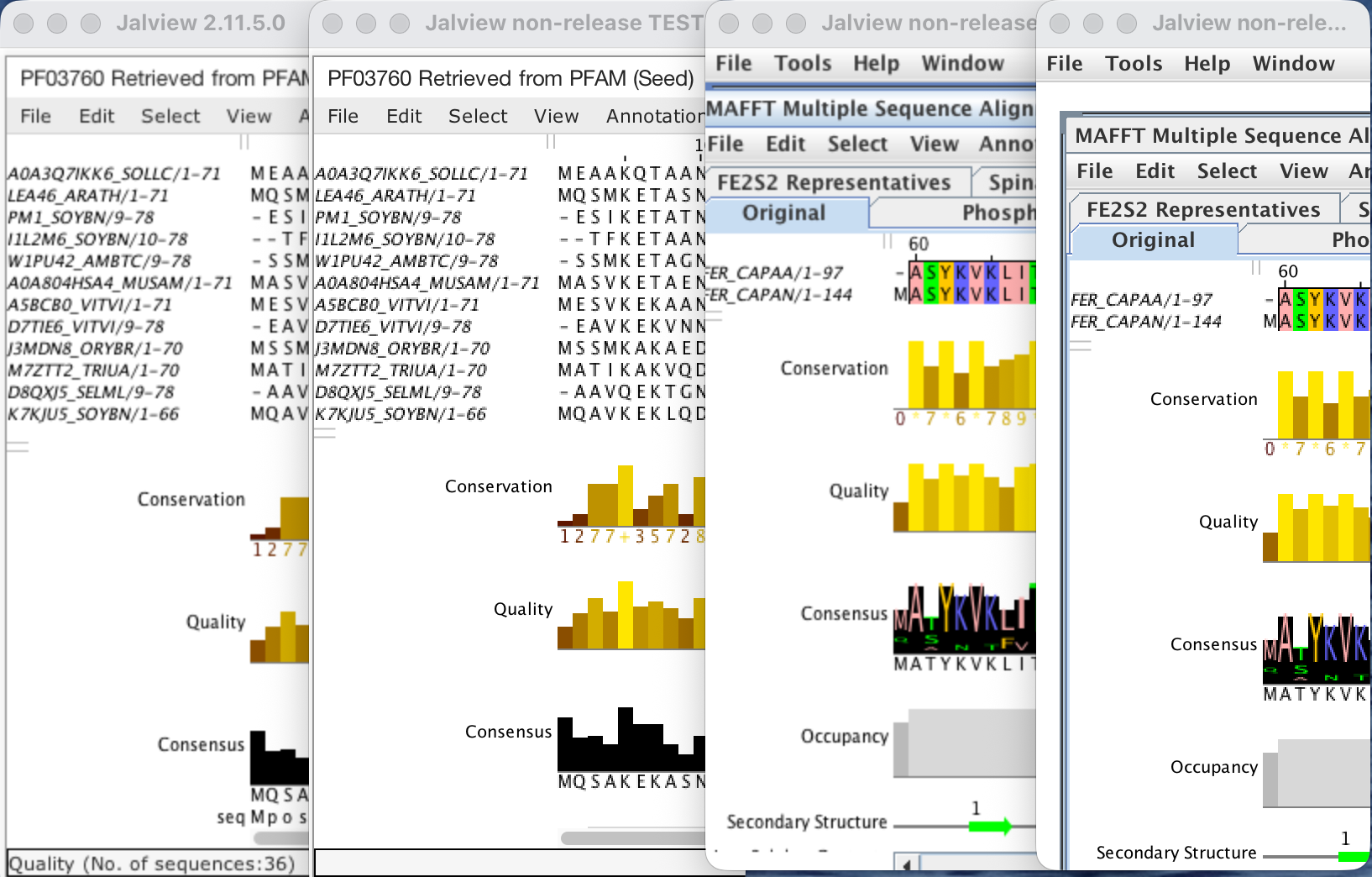The width and height of the screenshot is (1372, 877).
Task: Select FER_CAPAA/1-97 sequence in rightmost Jalview window
Action: (1141, 300)
